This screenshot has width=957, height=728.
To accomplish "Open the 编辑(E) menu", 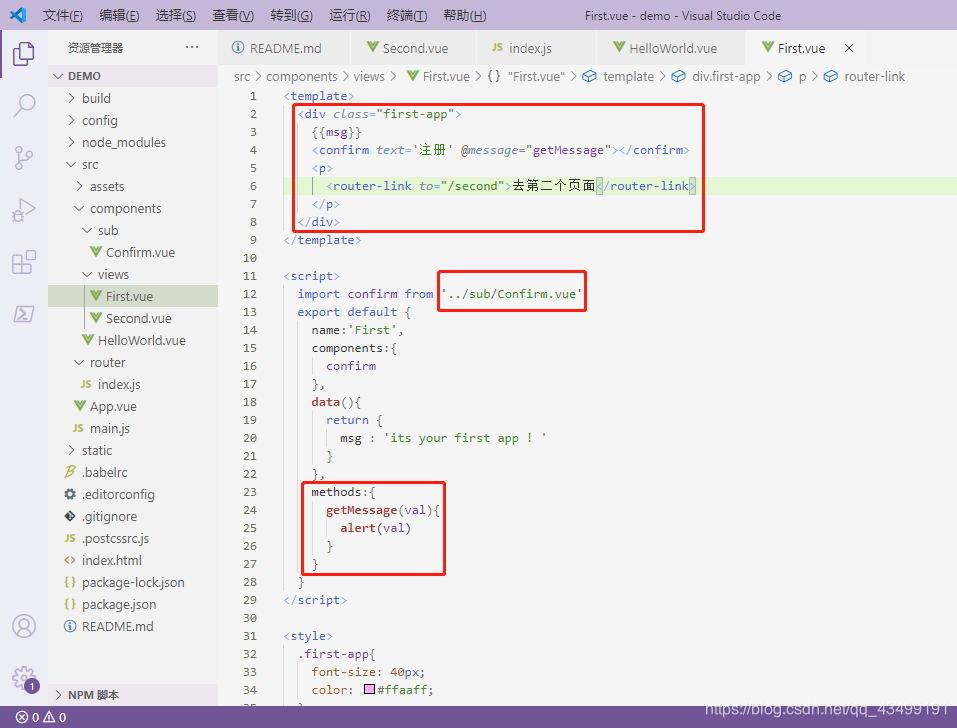I will tap(119, 15).
